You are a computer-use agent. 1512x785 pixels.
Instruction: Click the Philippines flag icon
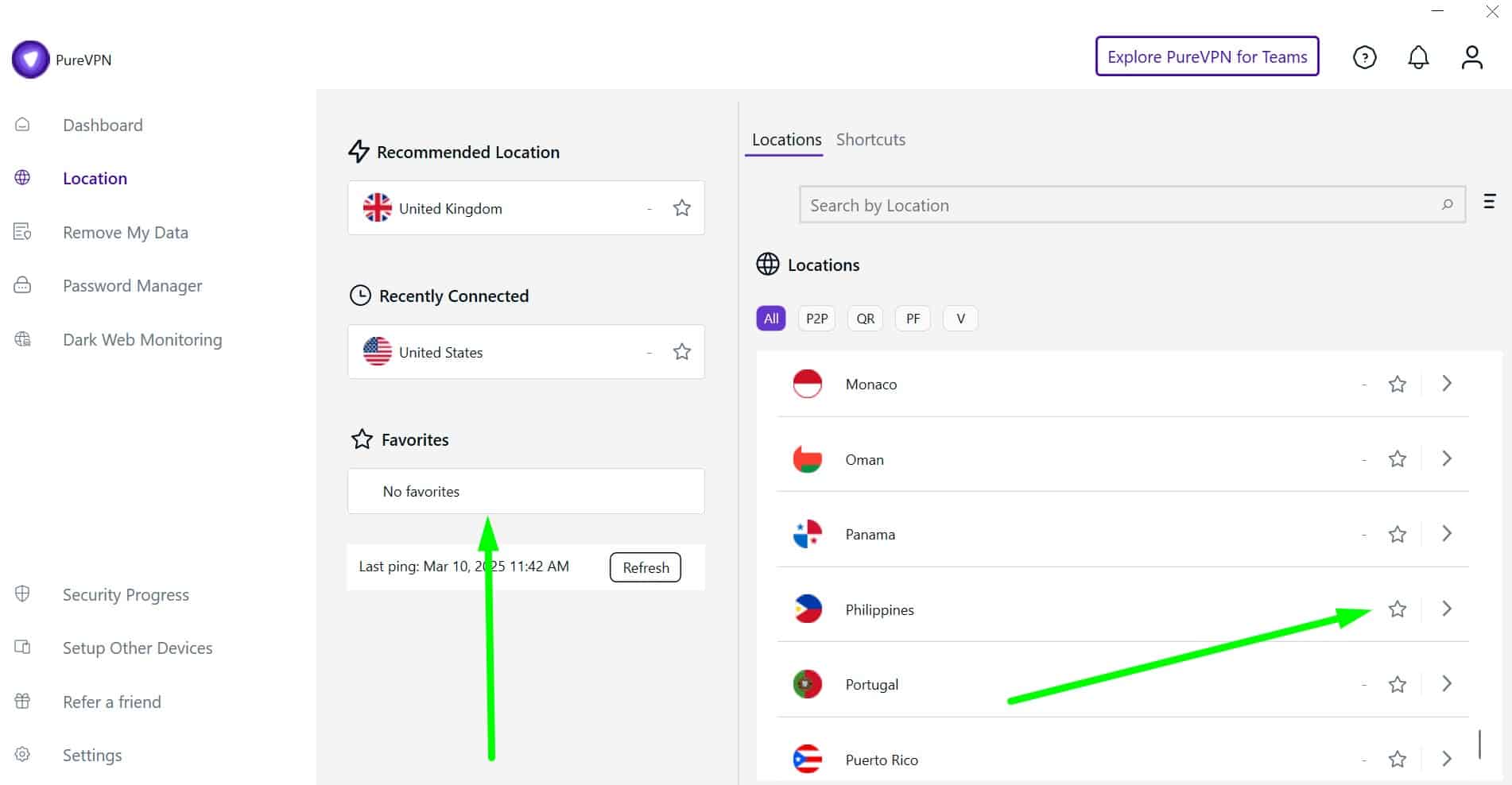tap(807, 609)
